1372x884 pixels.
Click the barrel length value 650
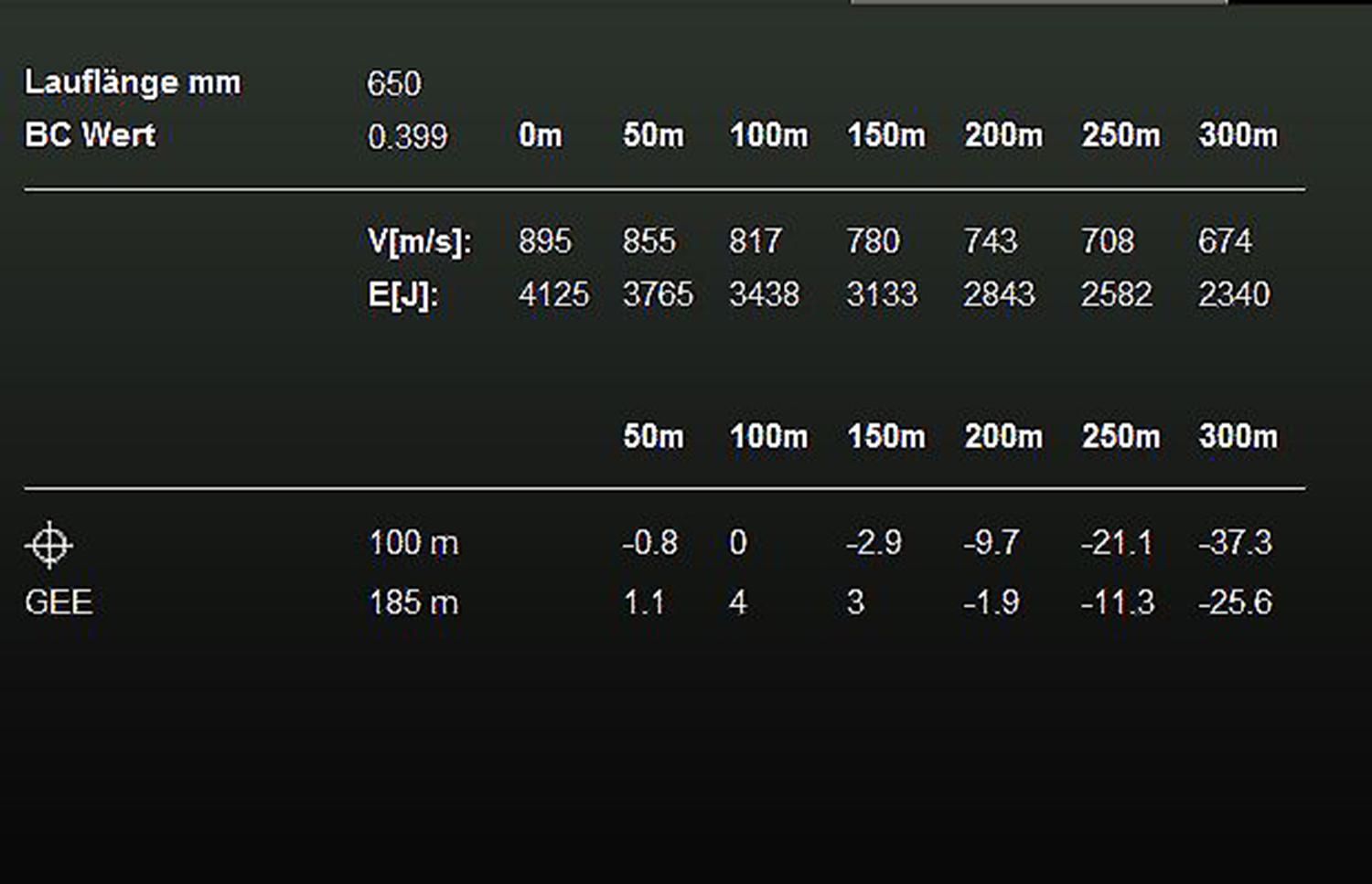tap(394, 84)
